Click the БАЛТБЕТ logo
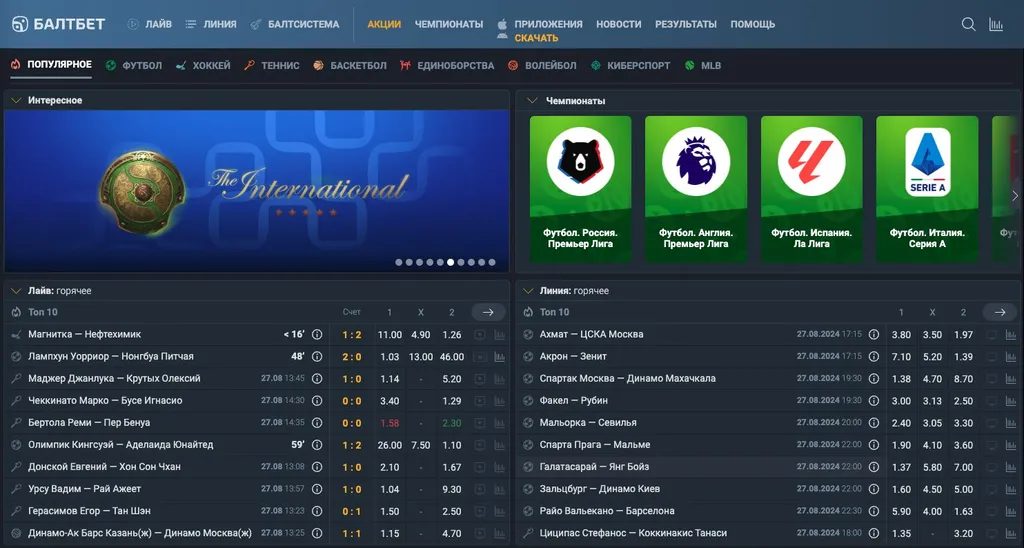Screen dimensions: 1024x548 pyautogui.click(x=58, y=24)
